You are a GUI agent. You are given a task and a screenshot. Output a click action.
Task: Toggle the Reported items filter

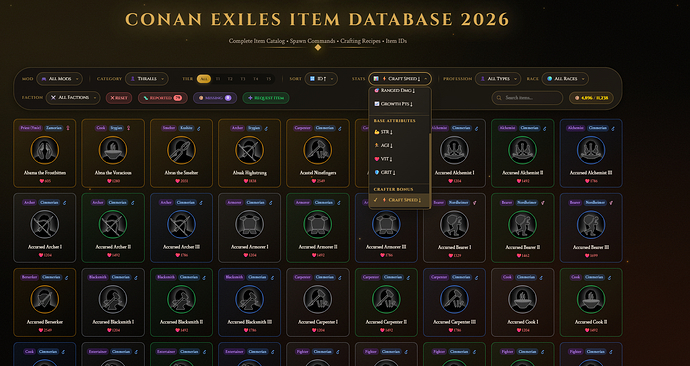point(163,98)
